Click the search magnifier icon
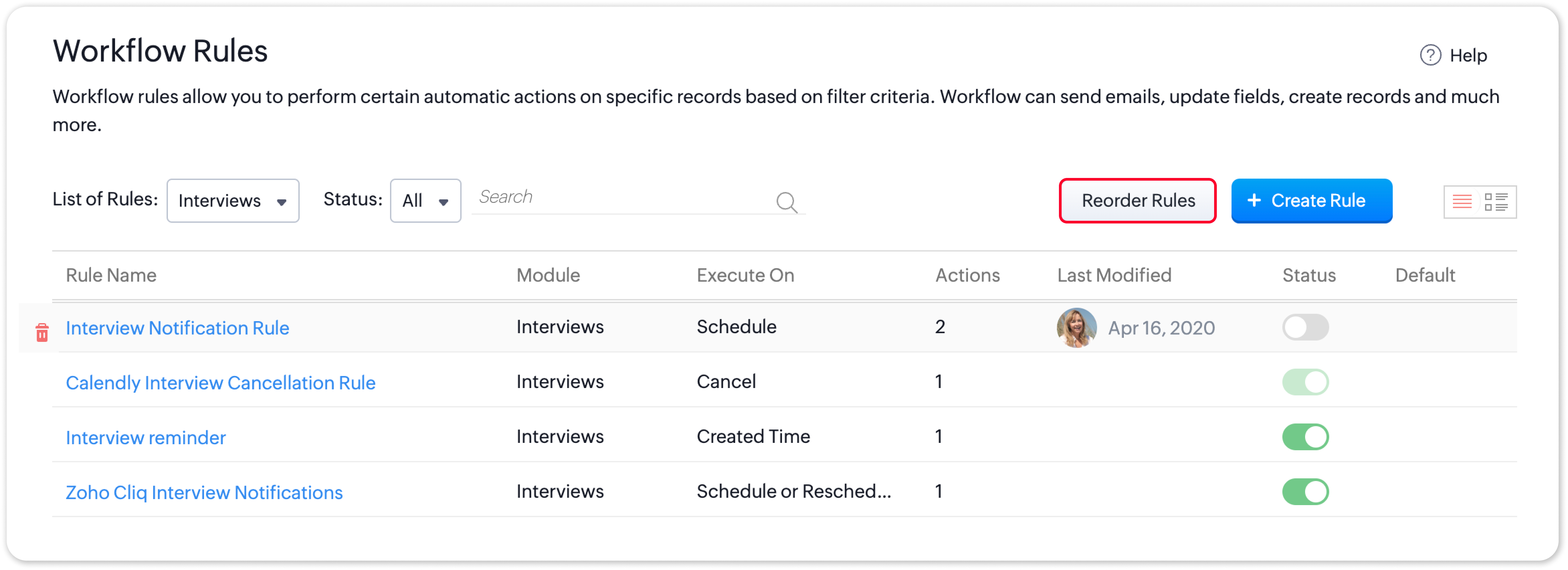Screen dimensions: 1568x570 [786, 202]
